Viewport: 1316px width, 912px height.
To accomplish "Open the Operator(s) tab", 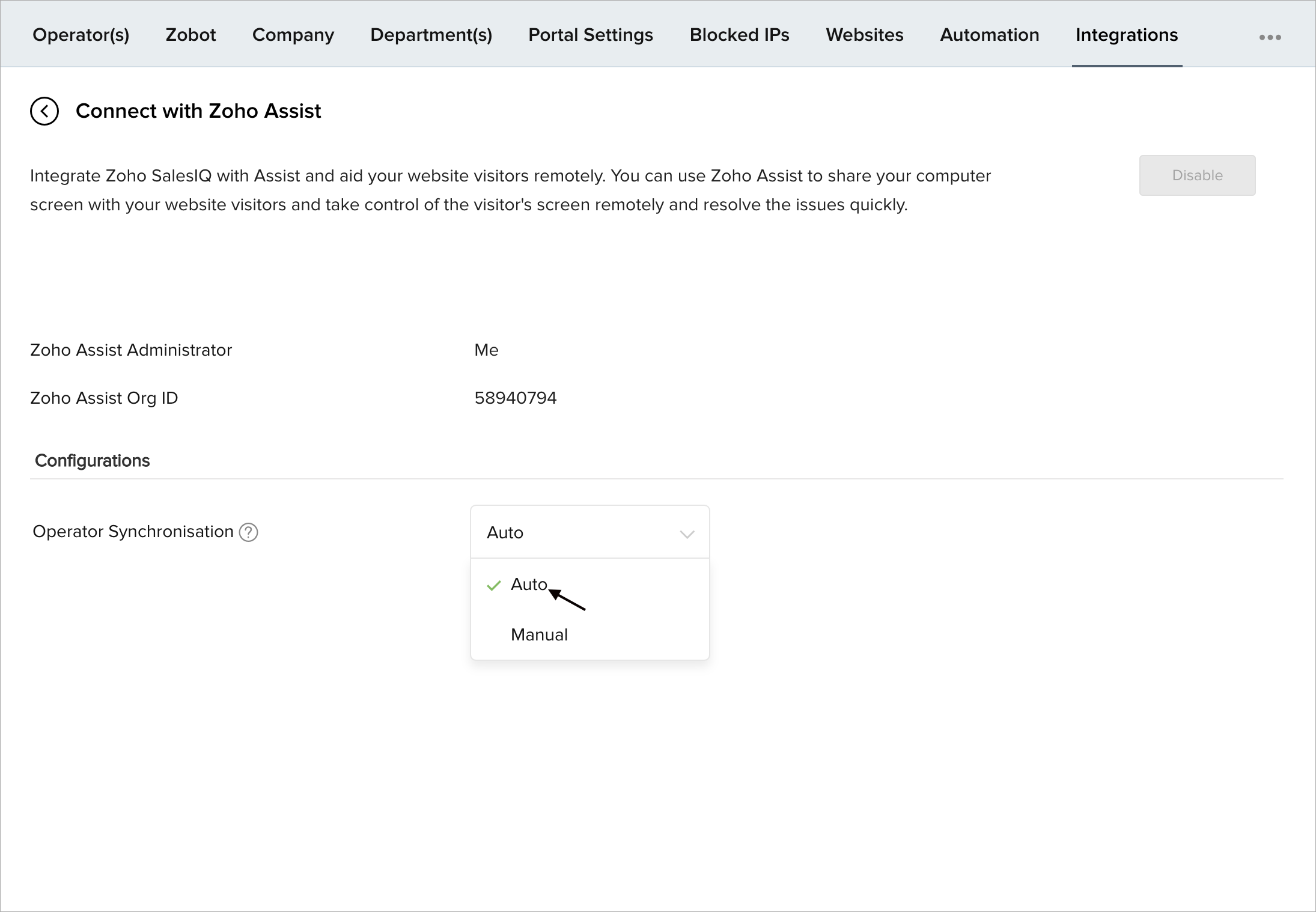I will pos(81,35).
